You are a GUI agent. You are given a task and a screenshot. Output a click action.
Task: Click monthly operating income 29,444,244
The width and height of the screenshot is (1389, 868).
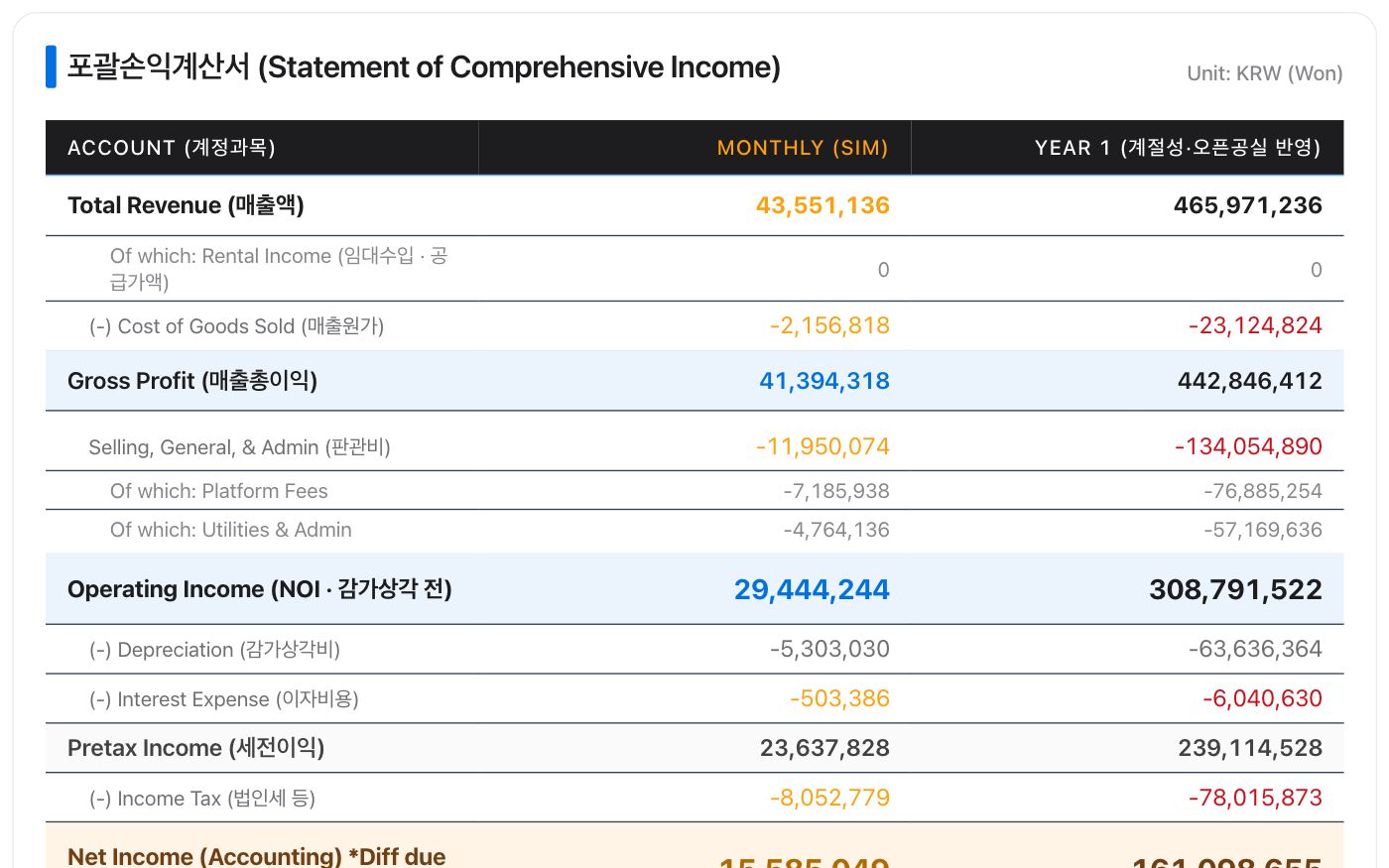click(x=812, y=589)
